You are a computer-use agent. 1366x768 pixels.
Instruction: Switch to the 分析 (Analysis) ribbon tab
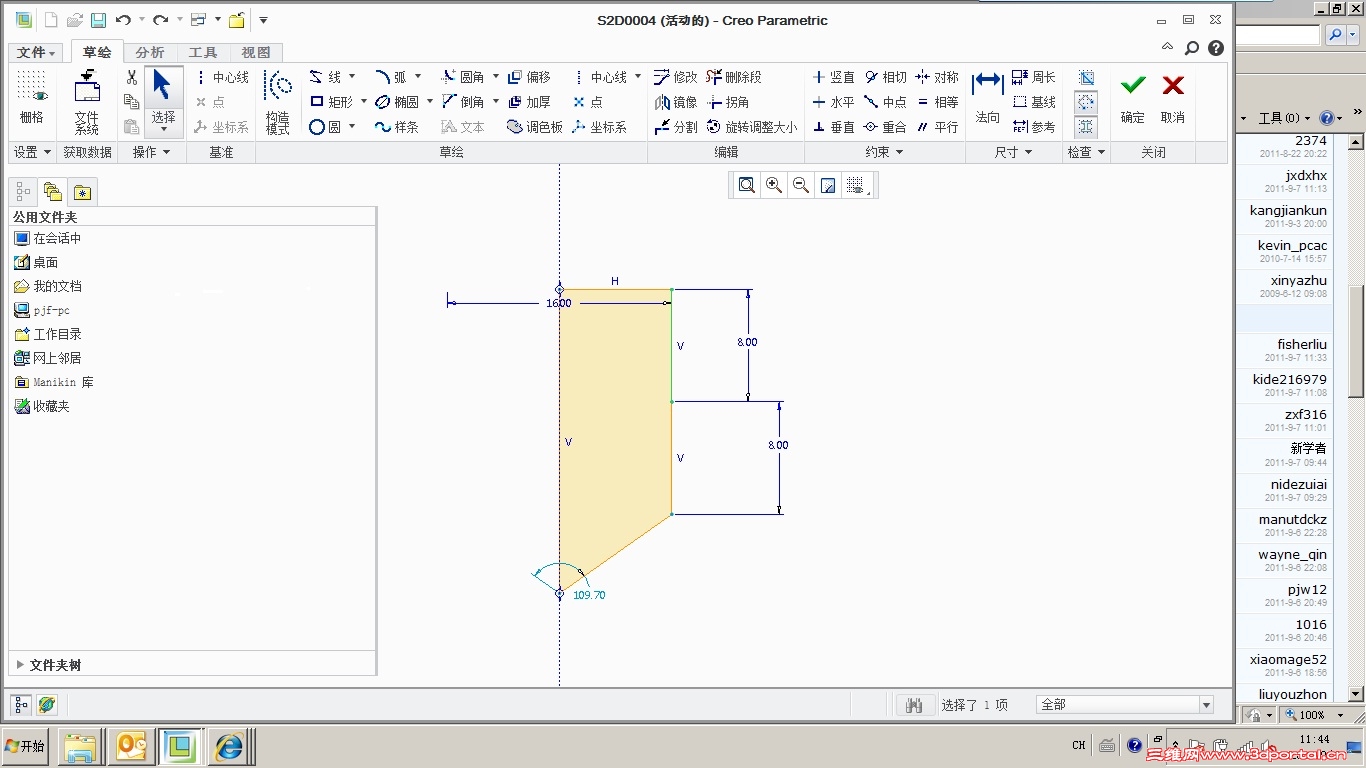tap(150, 52)
